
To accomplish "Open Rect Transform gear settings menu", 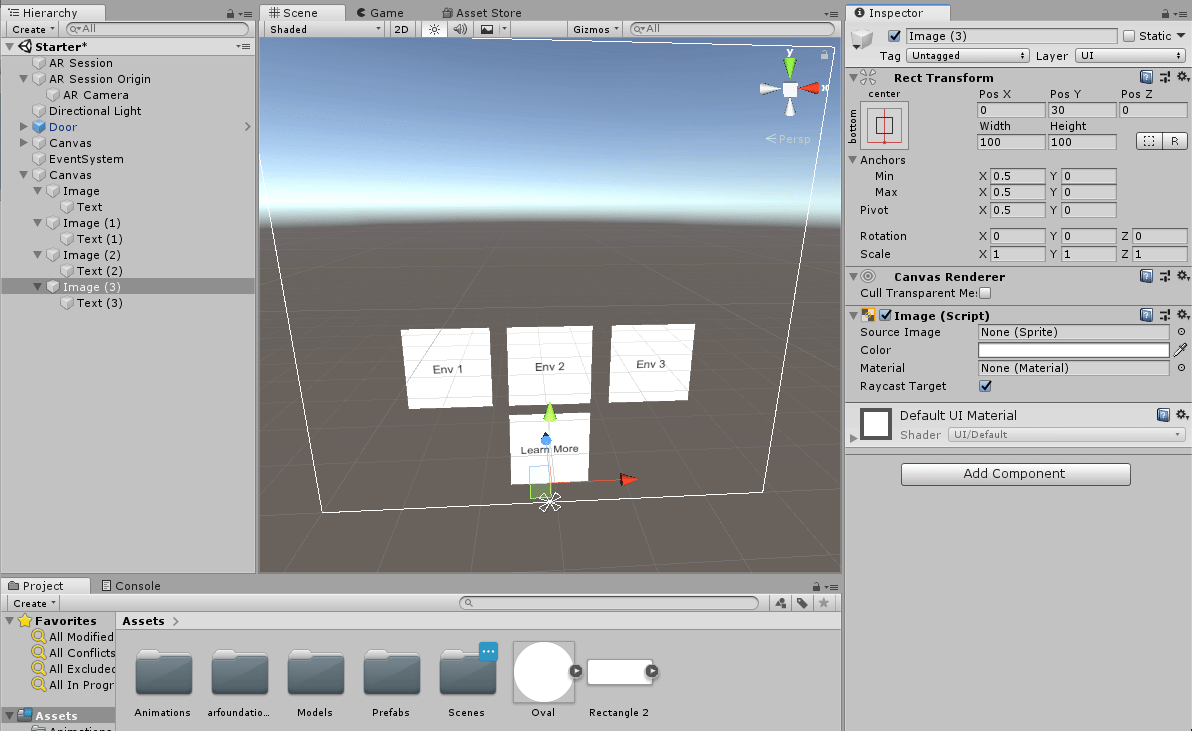I will tap(1182, 77).
